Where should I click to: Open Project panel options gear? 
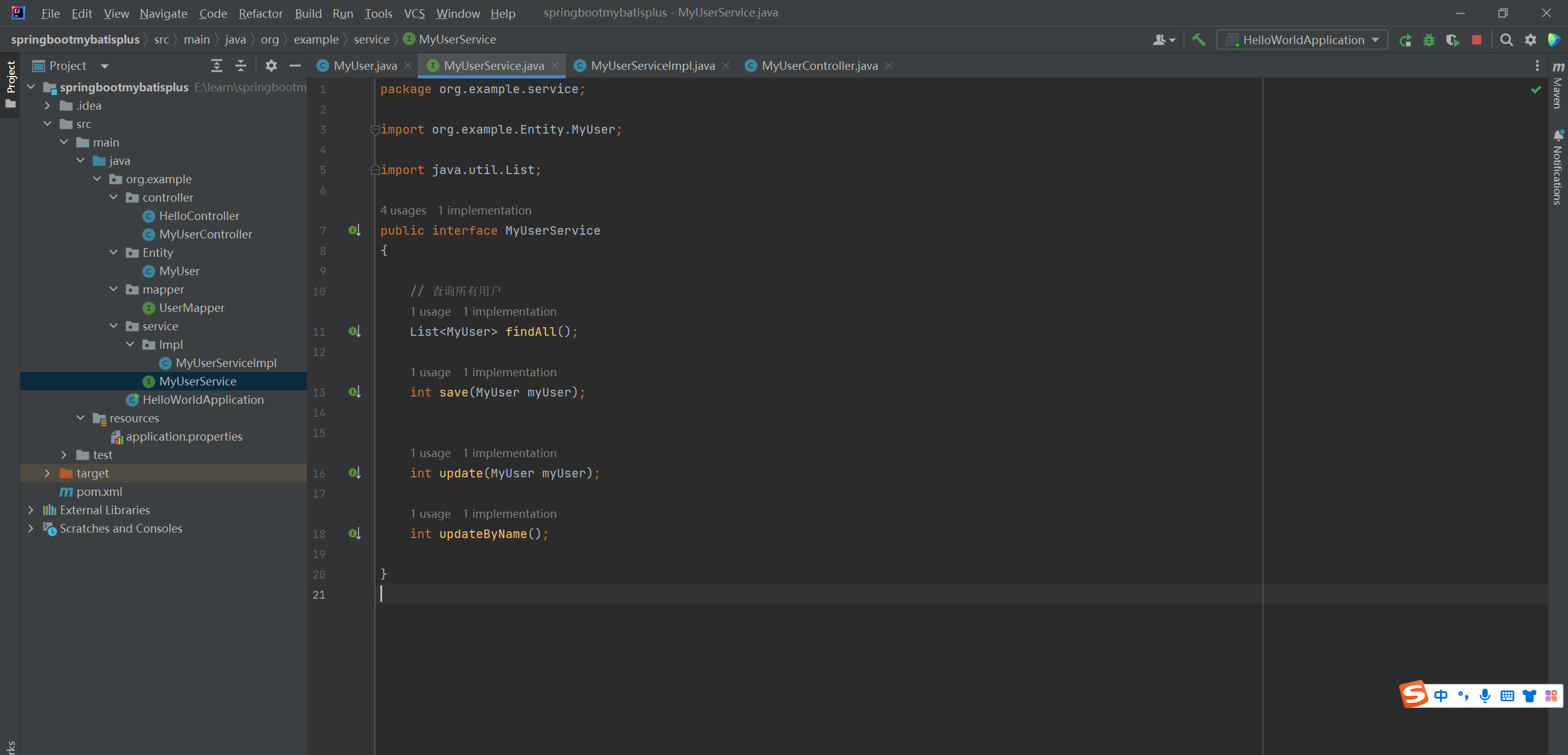[x=271, y=66]
